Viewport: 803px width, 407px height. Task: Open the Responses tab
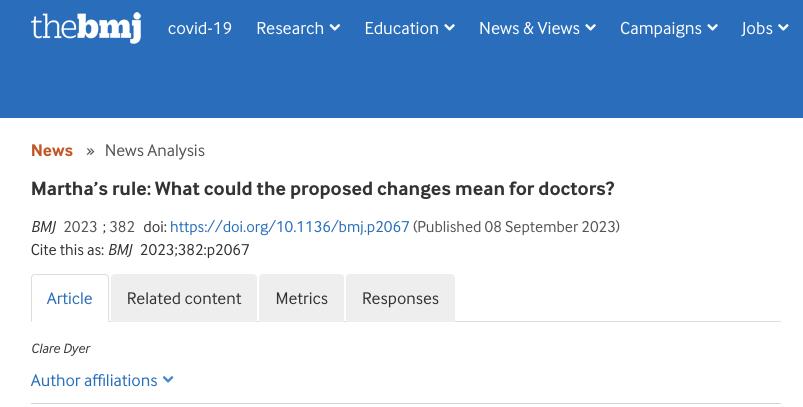[400, 299]
